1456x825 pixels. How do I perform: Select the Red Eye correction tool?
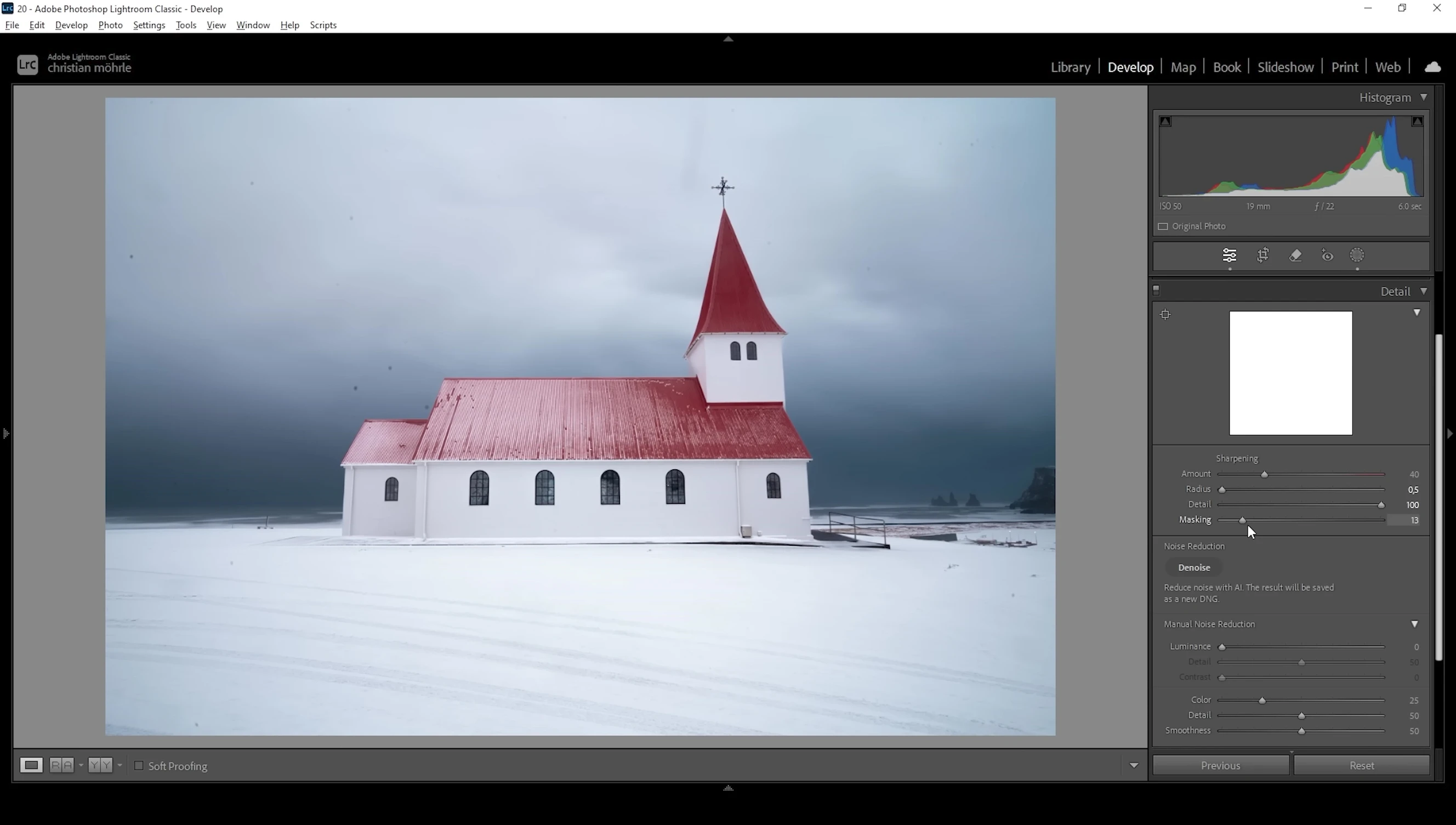click(x=1327, y=255)
